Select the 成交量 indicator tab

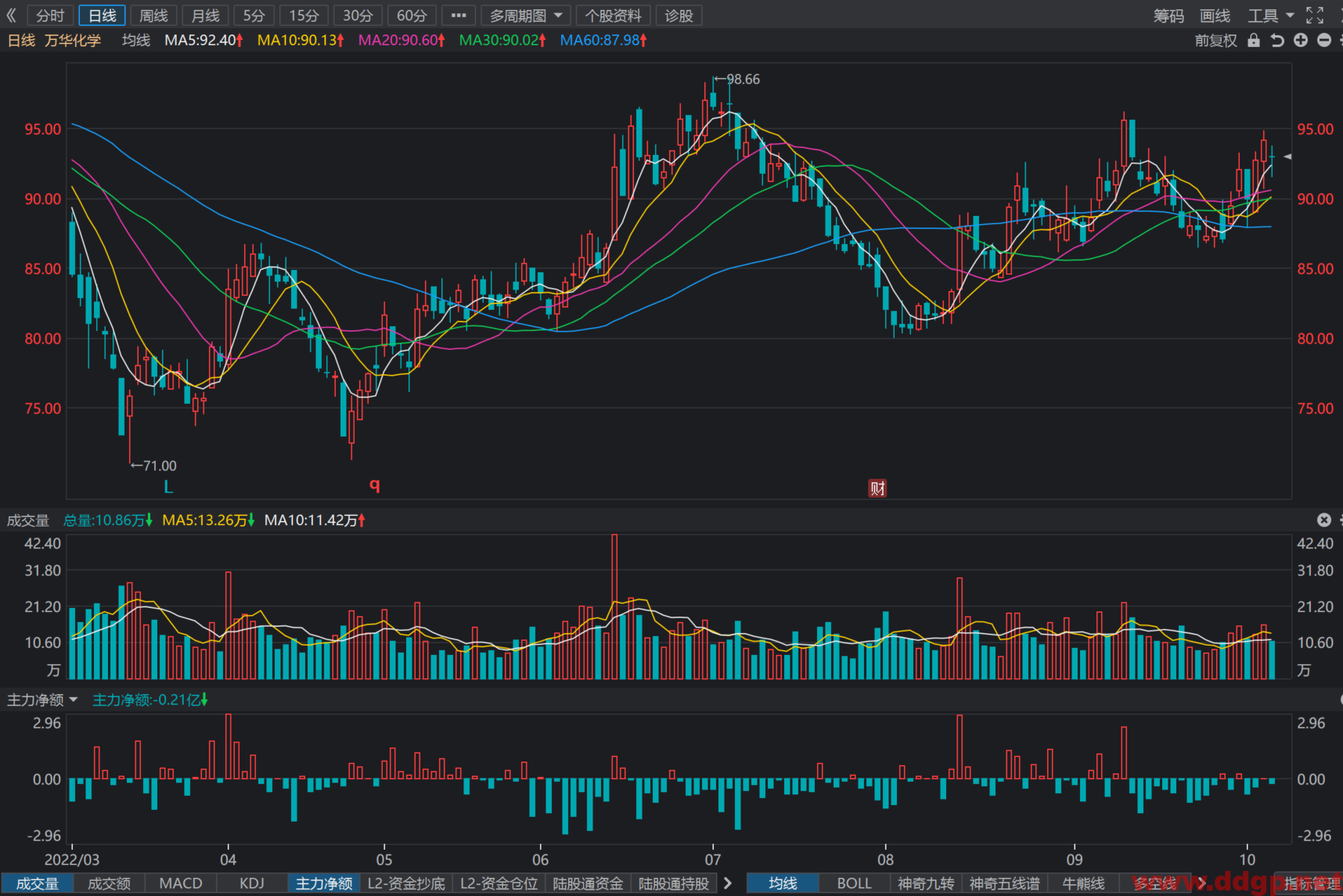click(x=38, y=883)
